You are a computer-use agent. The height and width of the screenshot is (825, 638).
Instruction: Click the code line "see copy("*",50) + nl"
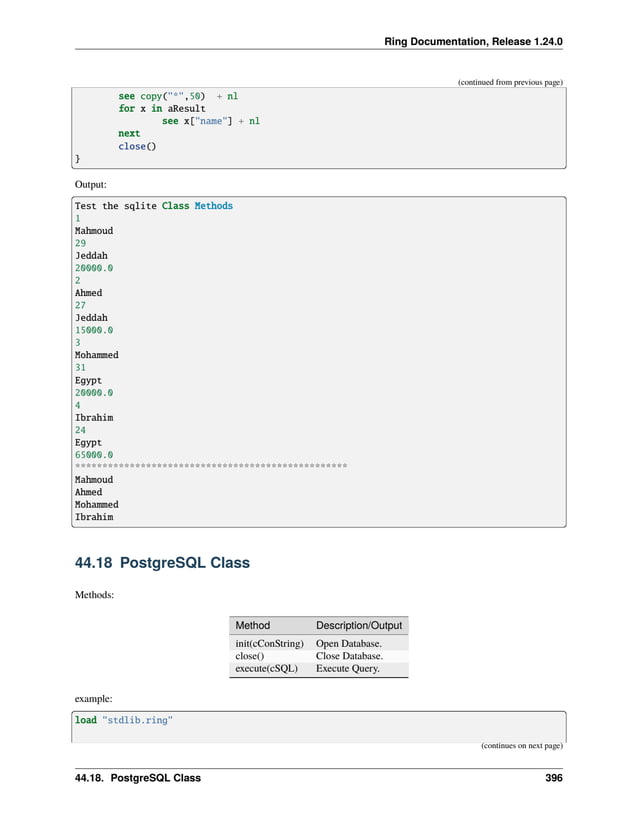click(178, 96)
